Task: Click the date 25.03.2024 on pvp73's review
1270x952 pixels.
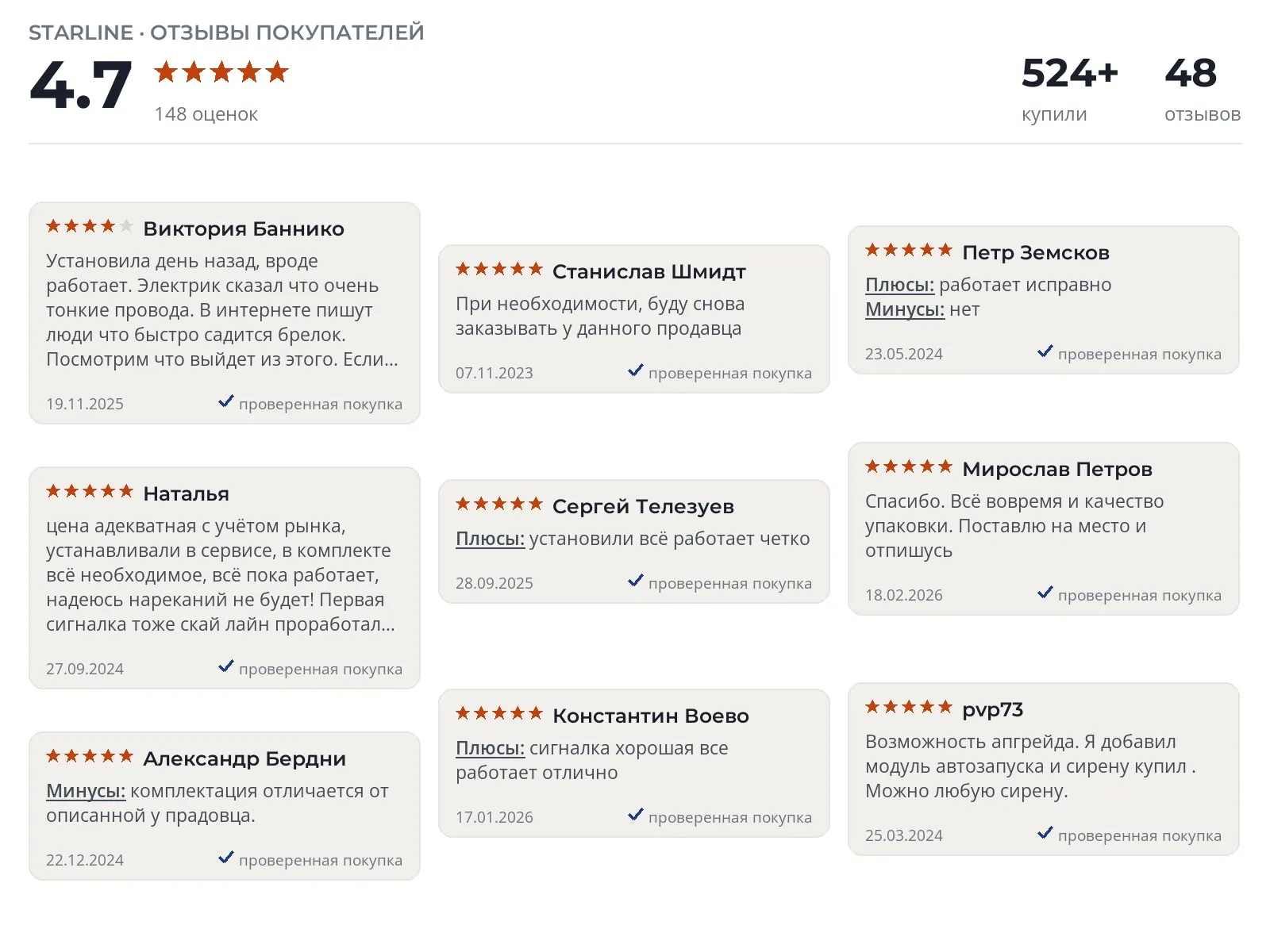Action: (904, 835)
